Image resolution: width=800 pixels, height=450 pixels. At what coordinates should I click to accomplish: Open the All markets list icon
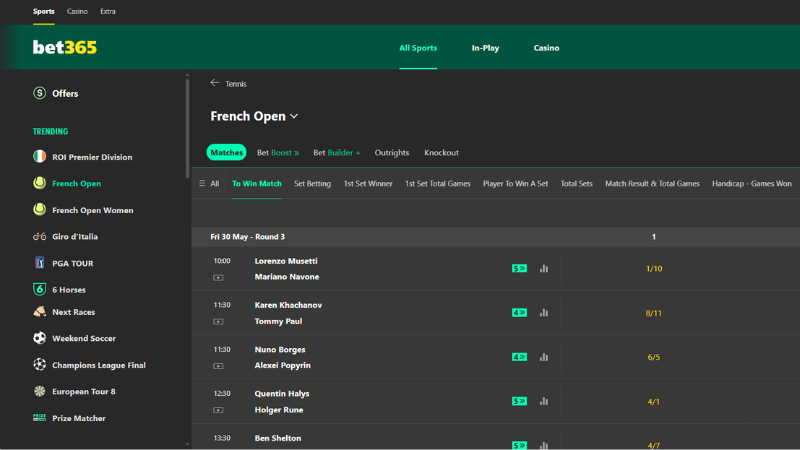click(202, 183)
